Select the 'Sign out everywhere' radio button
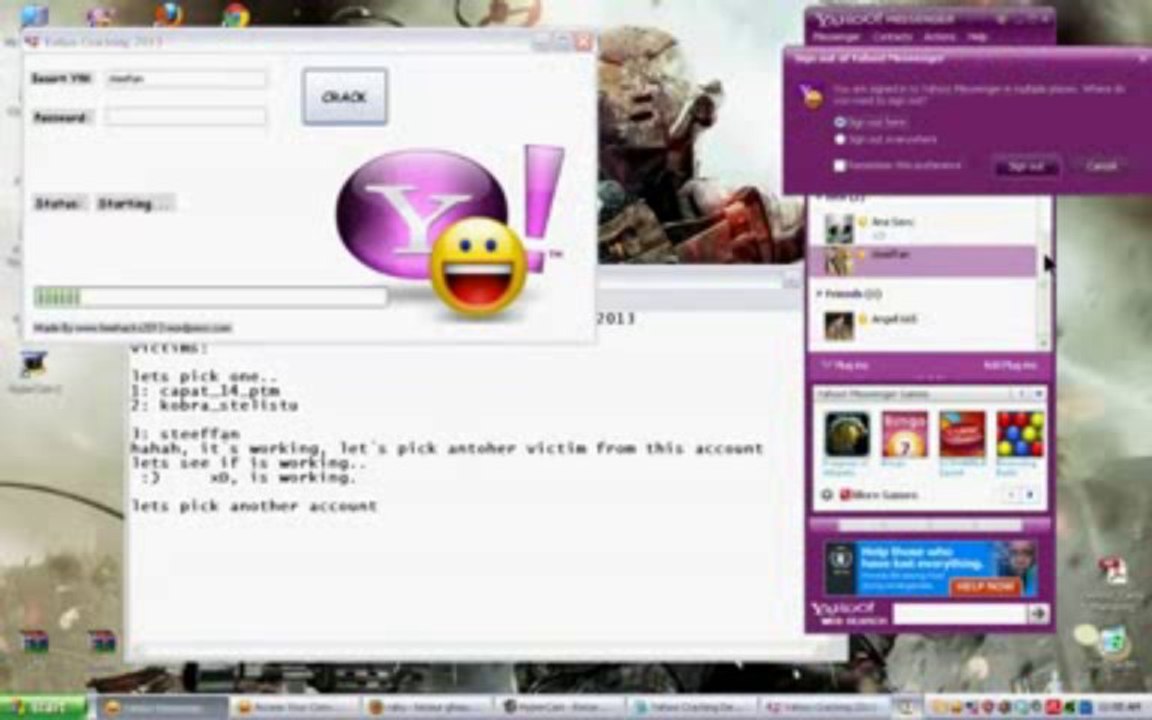1152x720 pixels. click(840, 139)
